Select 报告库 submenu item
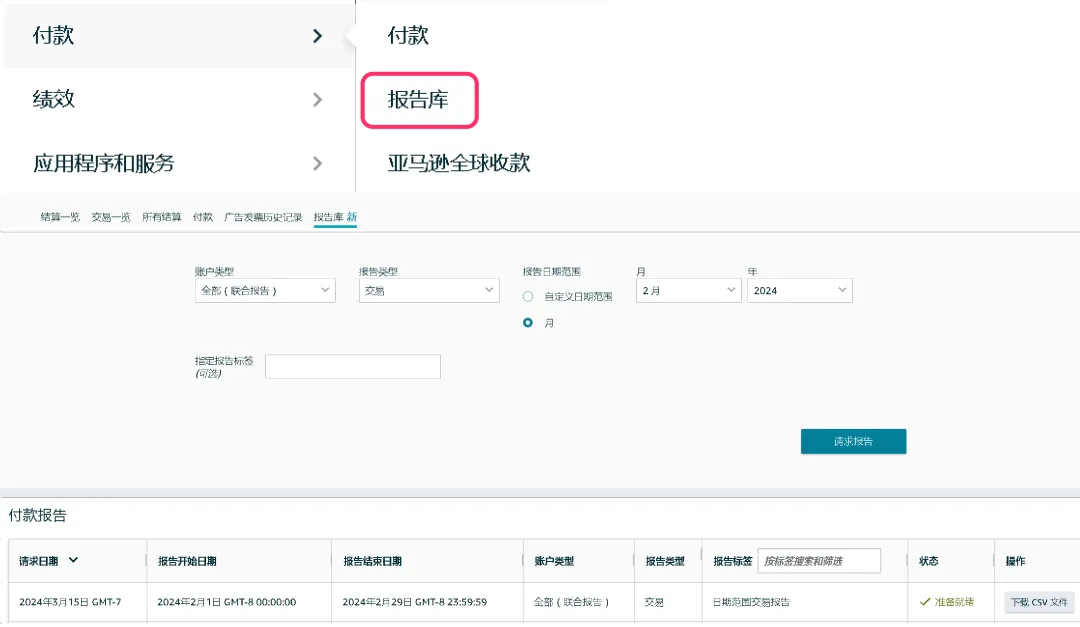 (x=419, y=100)
